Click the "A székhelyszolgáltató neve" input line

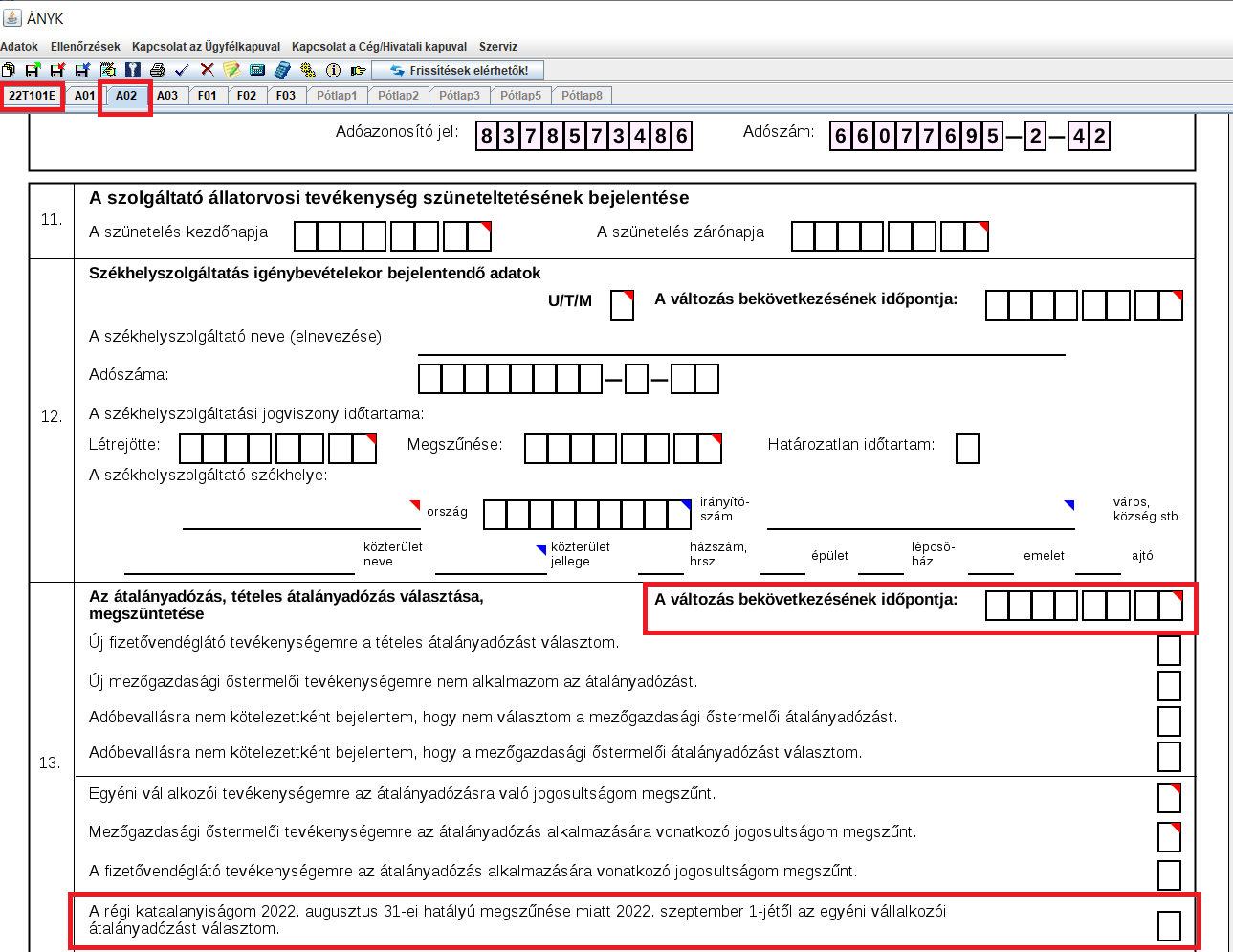741,343
